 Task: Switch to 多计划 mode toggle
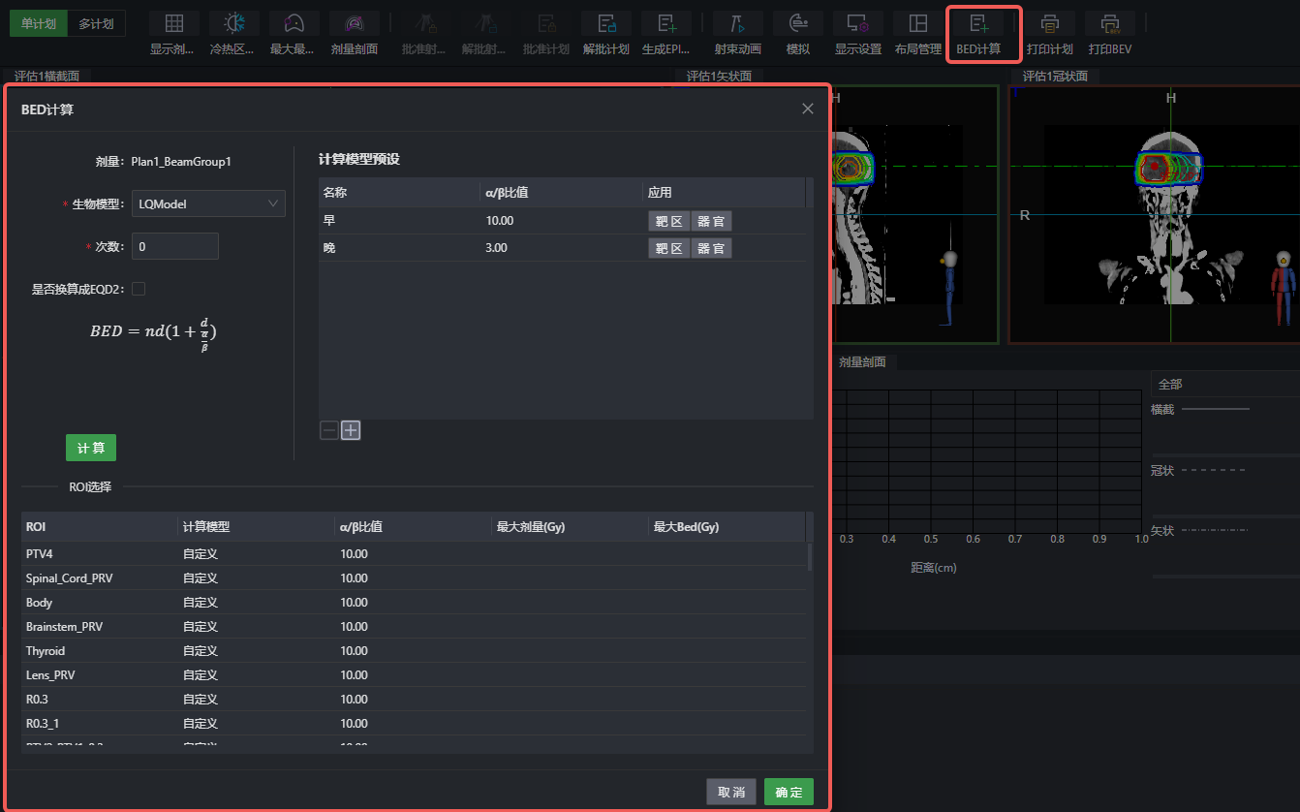(x=96, y=24)
